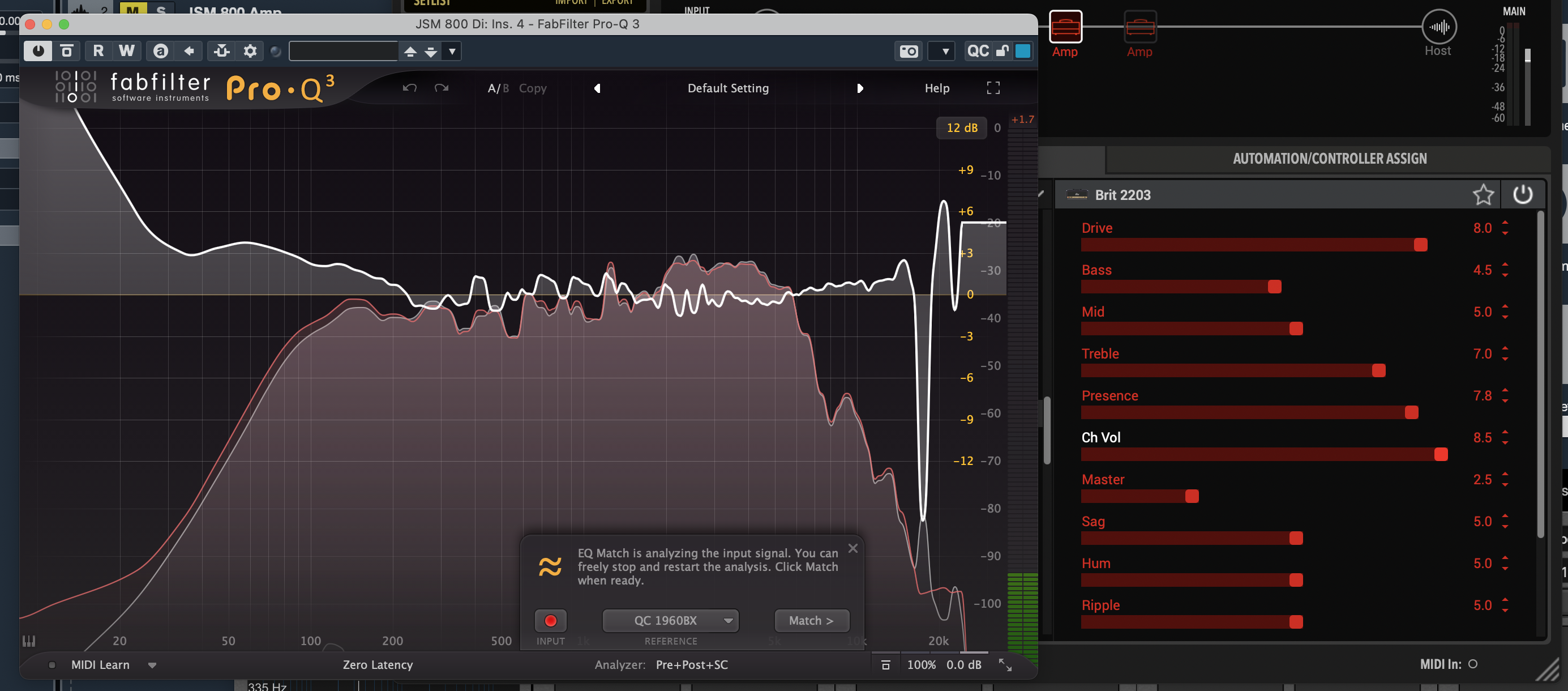This screenshot has width=1568, height=691.
Task: Enter full screen mode in Pro-Q 3
Action: click(993, 88)
